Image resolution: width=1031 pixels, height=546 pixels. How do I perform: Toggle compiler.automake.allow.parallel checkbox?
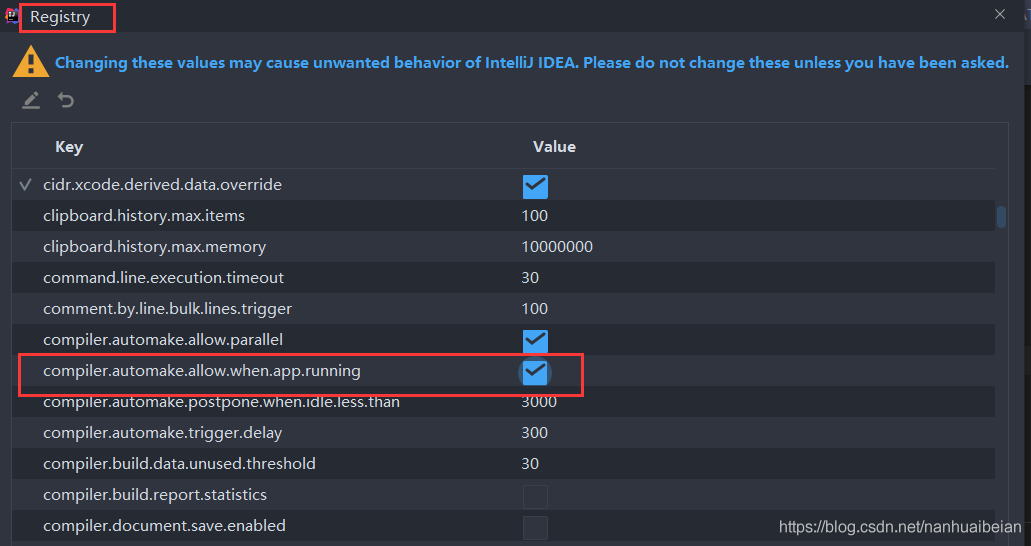pos(535,340)
